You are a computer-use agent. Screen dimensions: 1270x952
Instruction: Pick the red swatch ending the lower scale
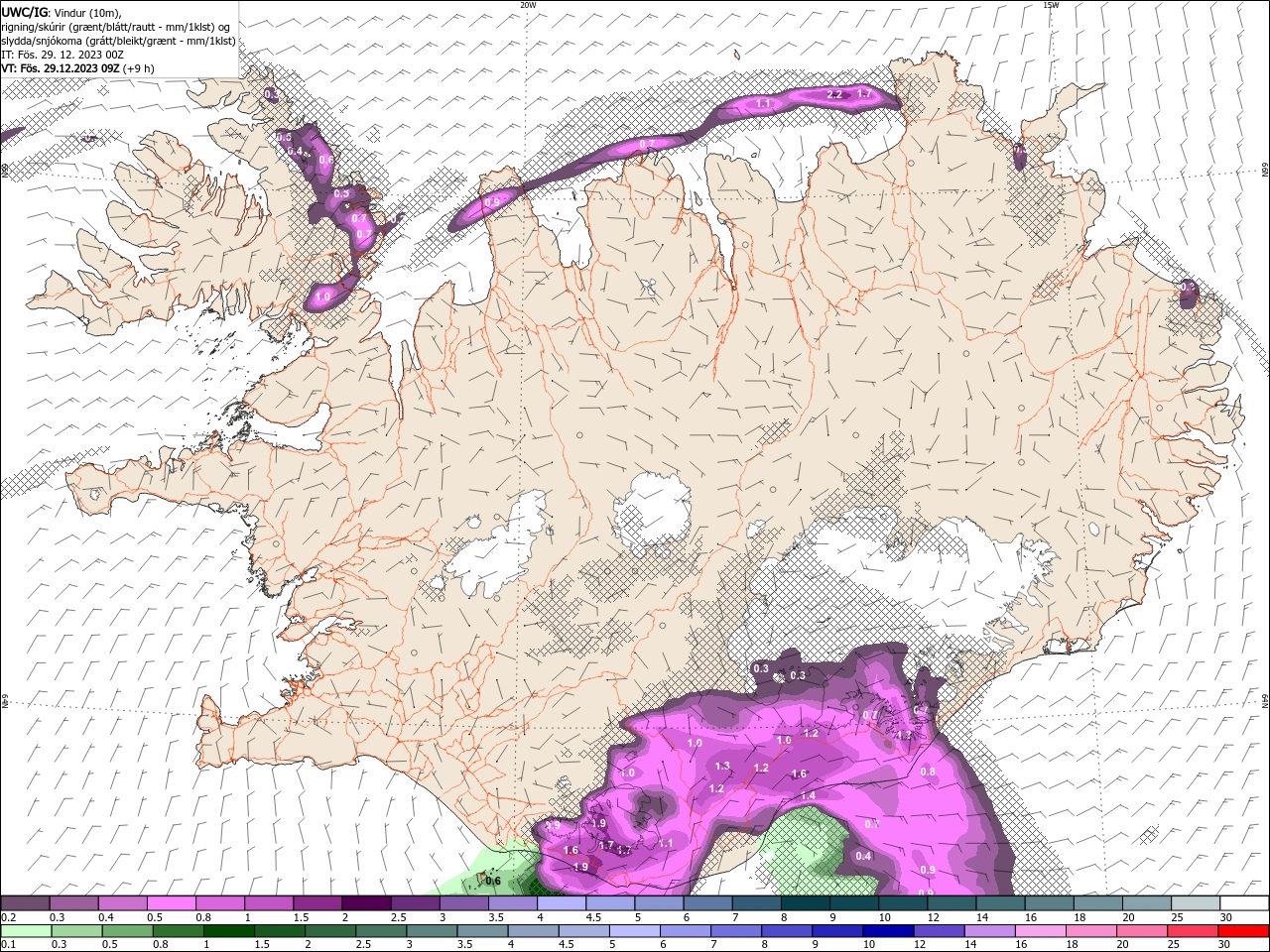pyautogui.click(x=1242, y=931)
